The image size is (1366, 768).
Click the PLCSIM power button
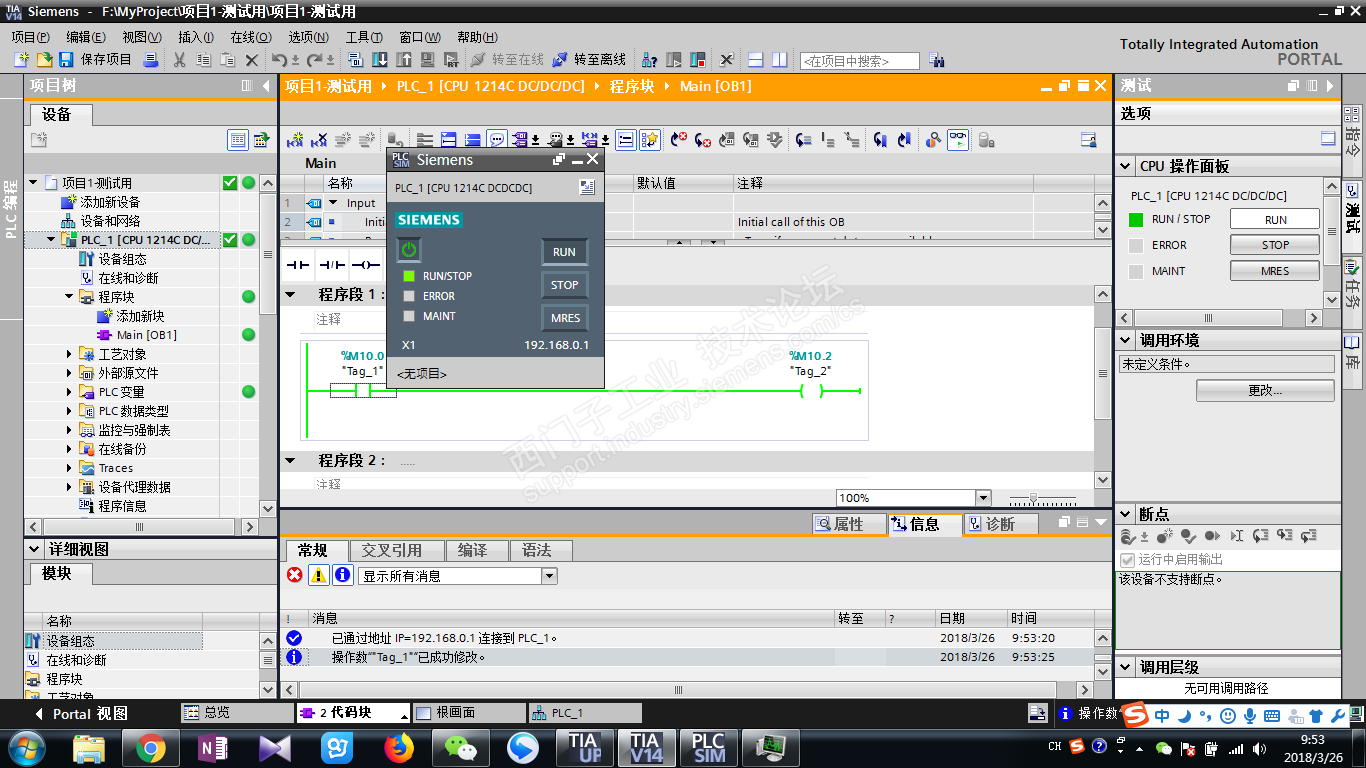tap(409, 250)
